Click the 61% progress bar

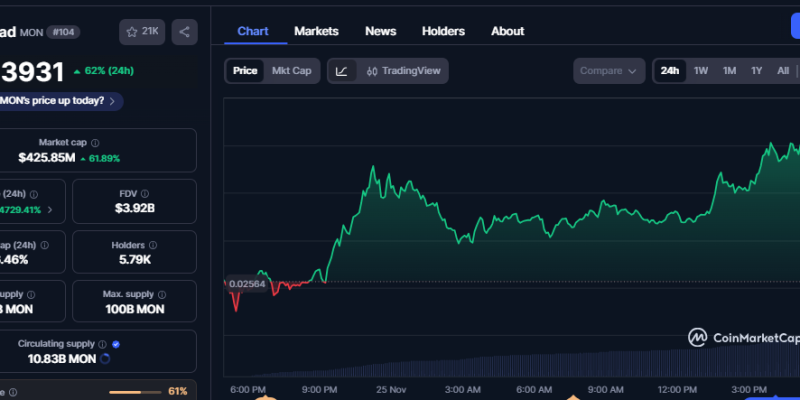(135, 391)
